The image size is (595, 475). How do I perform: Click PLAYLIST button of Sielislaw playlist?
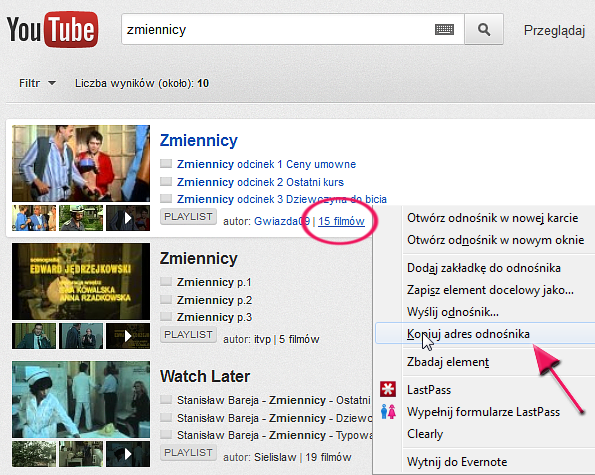188,453
